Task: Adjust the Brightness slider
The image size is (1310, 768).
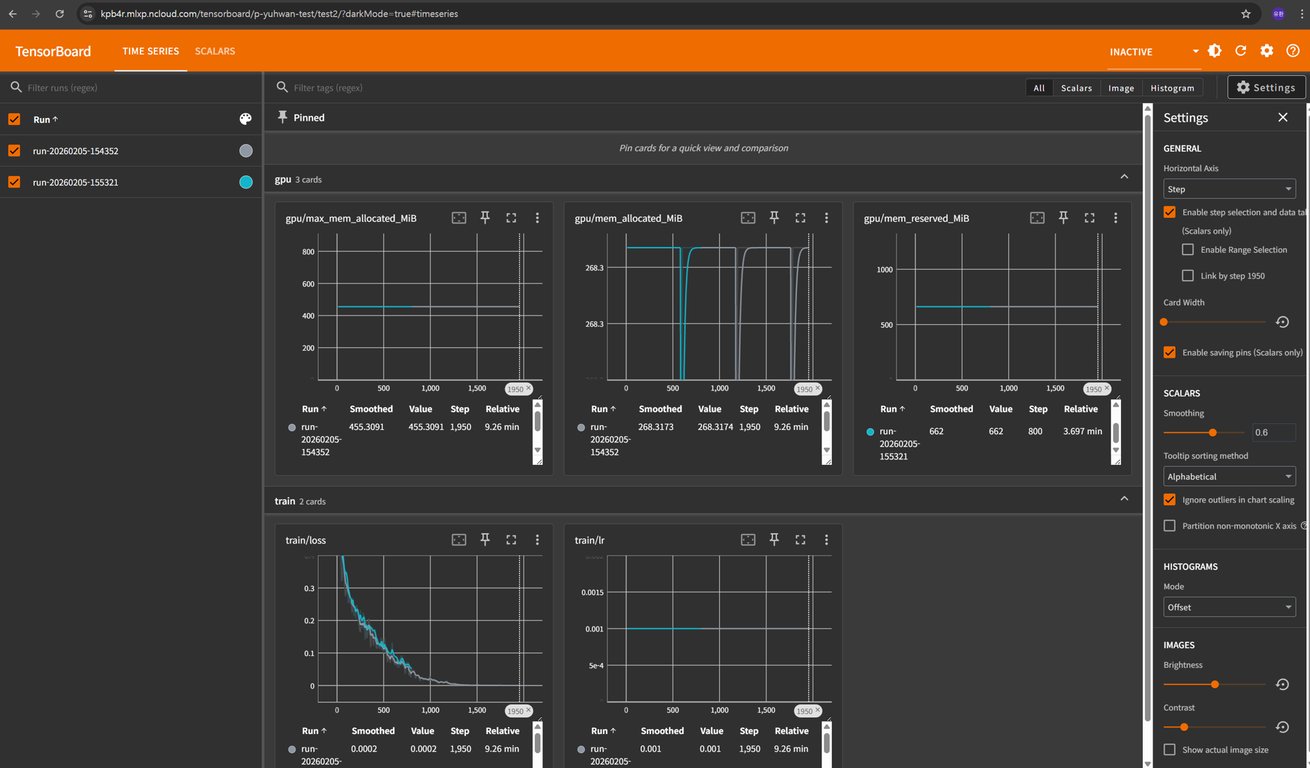Action: tap(1215, 685)
